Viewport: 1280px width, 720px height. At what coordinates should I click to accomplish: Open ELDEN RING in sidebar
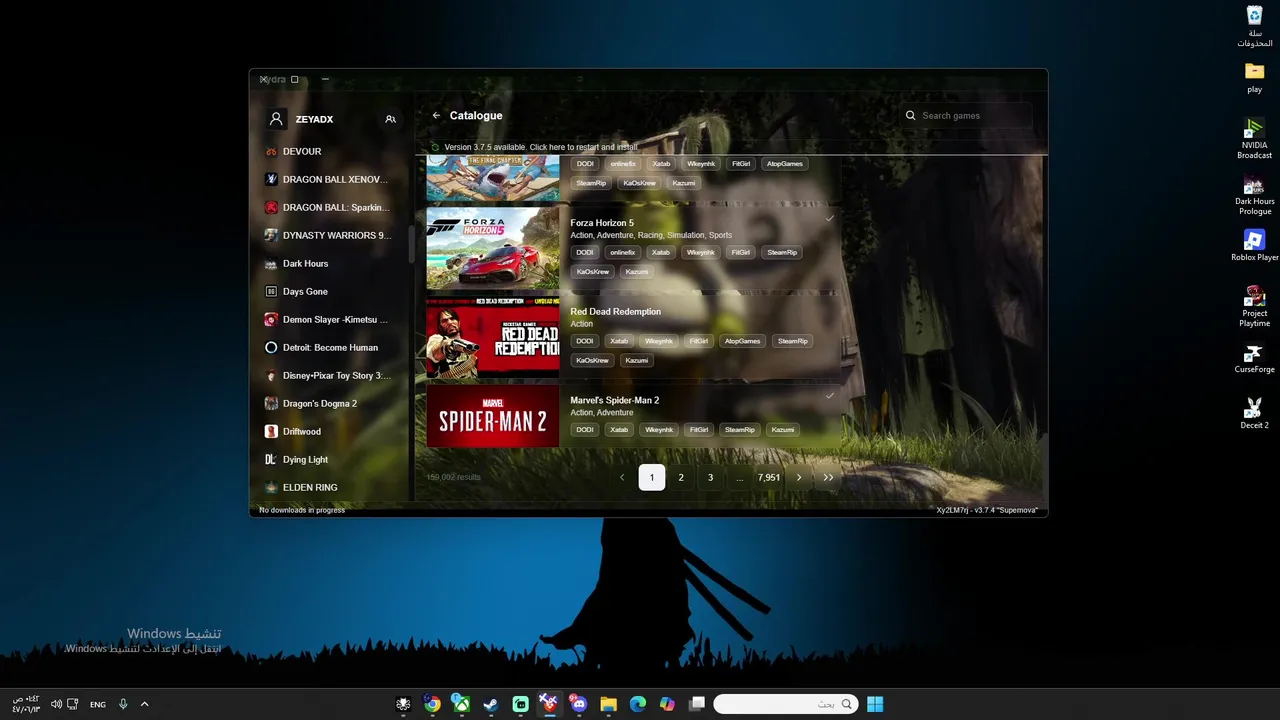click(x=330, y=488)
